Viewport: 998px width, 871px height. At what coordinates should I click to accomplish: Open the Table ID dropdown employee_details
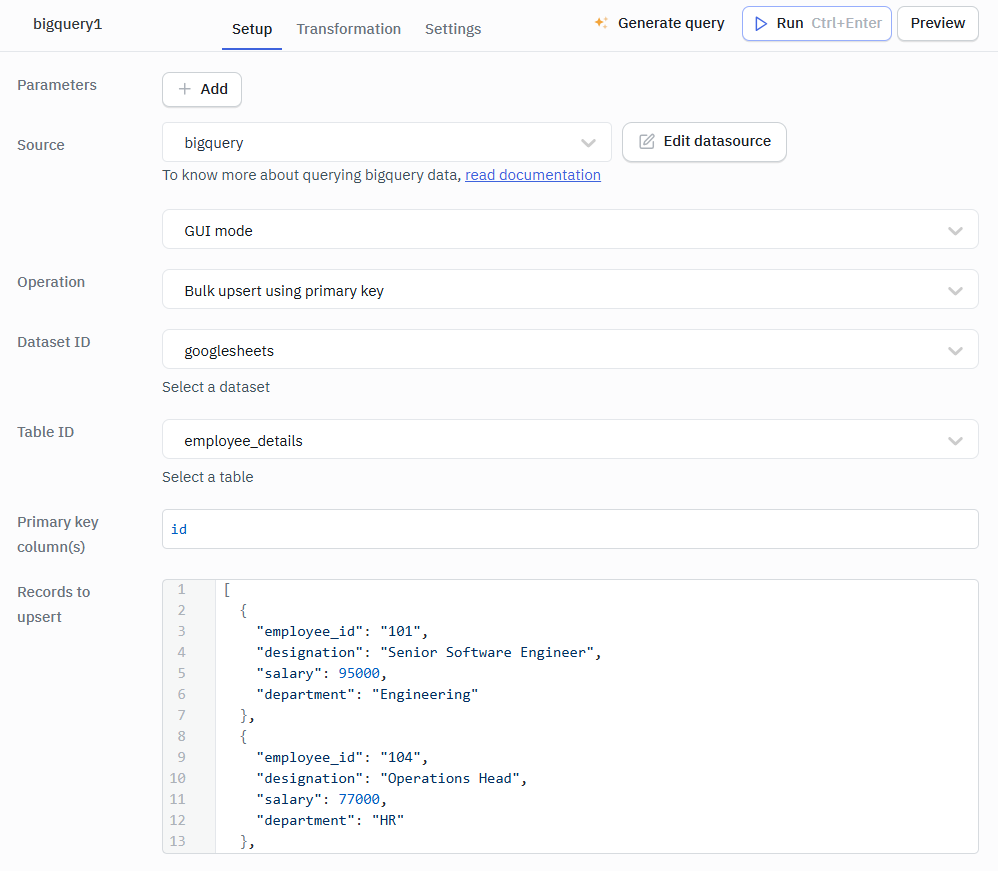point(570,439)
